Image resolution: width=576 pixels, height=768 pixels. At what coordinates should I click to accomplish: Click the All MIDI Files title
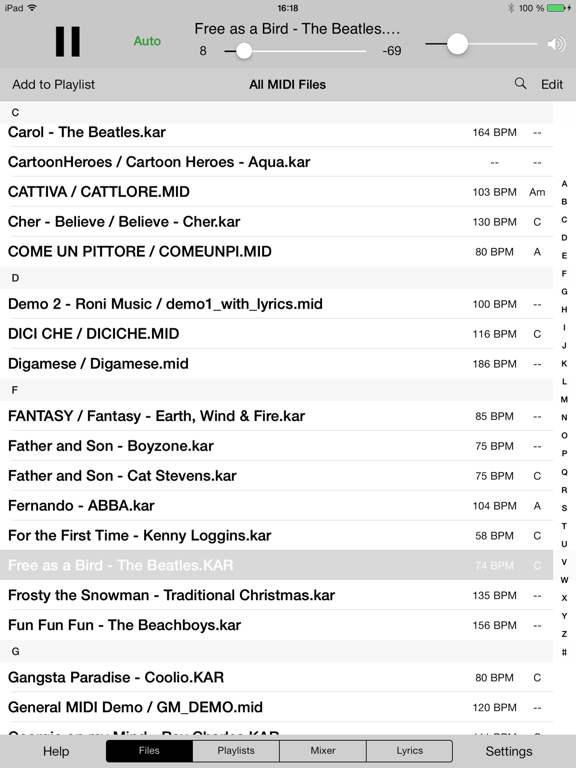pos(288,85)
